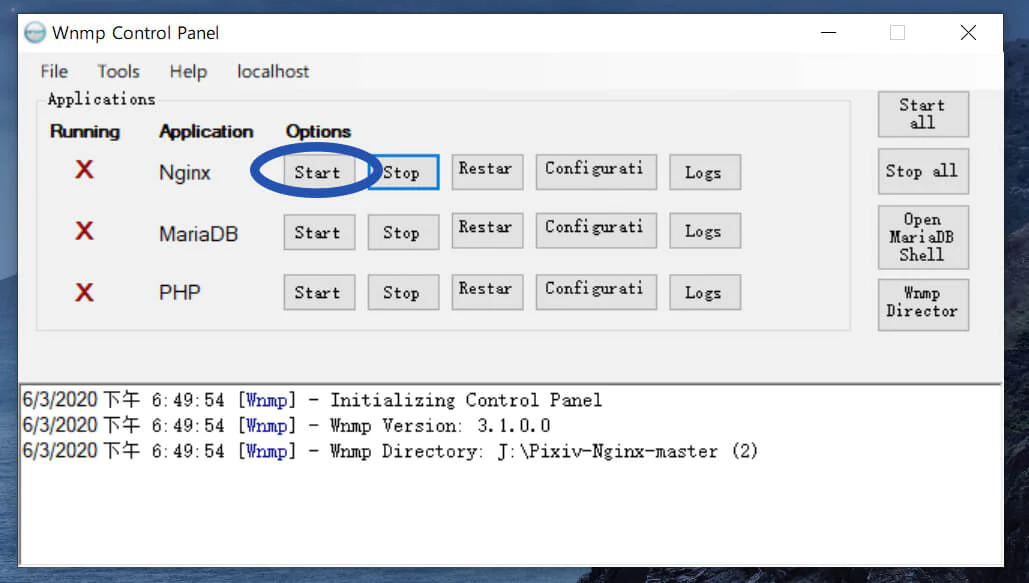The height and width of the screenshot is (583, 1029).
Task: Open MariaDB Shell
Action: [922, 237]
